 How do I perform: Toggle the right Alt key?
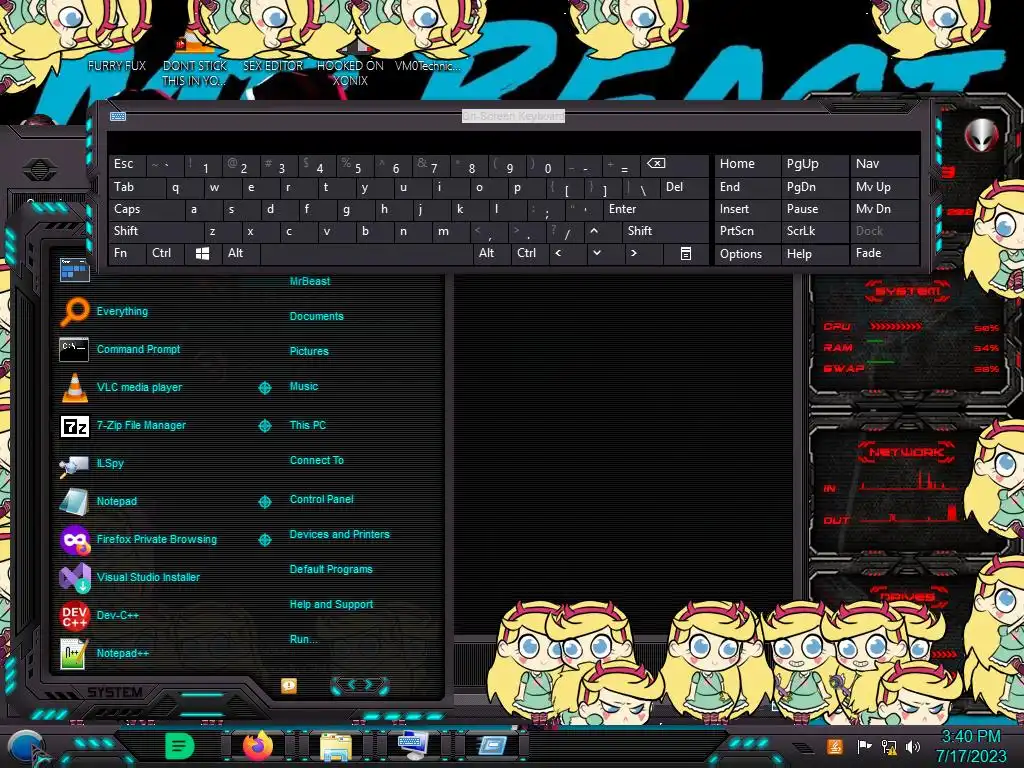491,253
